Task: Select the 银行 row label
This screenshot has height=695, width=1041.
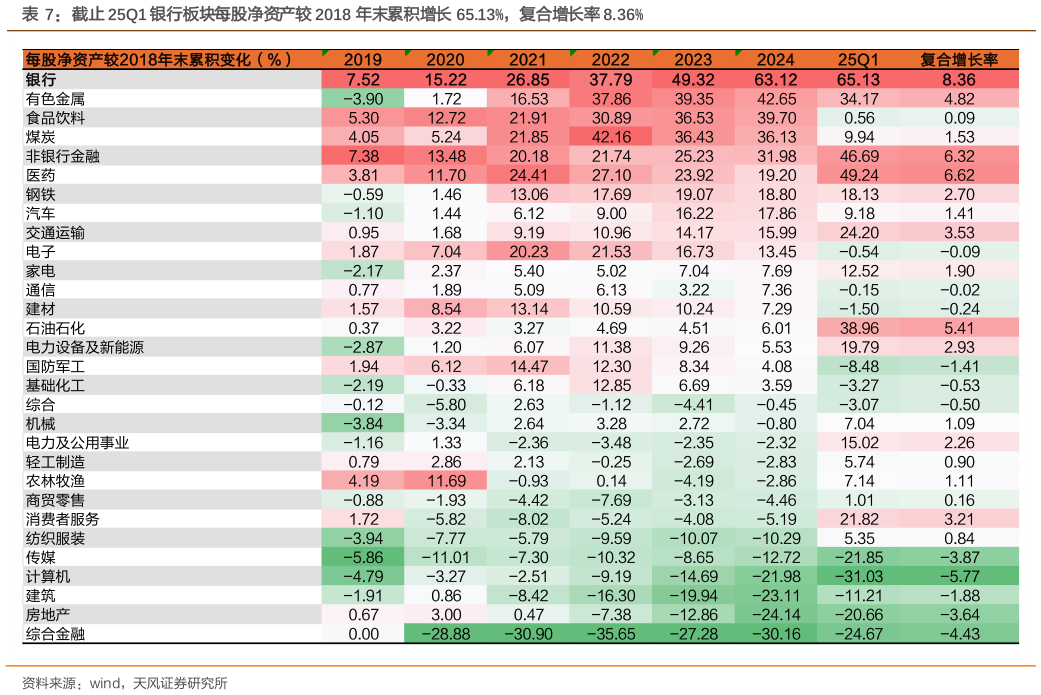Action: click(x=40, y=79)
